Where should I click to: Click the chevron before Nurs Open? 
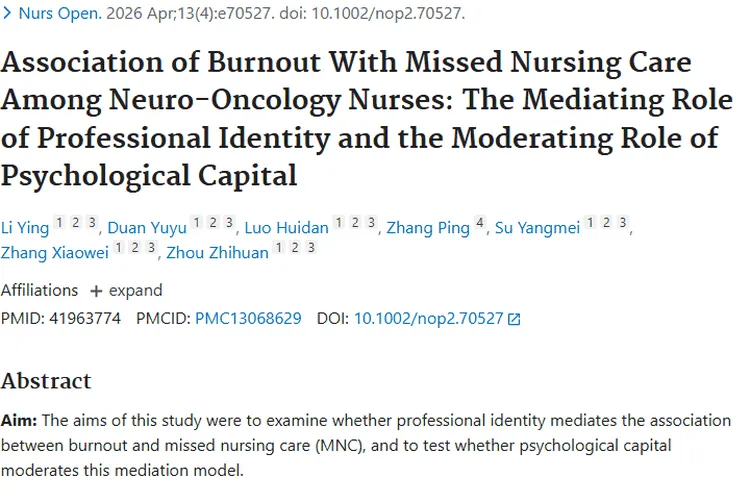(8, 15)
